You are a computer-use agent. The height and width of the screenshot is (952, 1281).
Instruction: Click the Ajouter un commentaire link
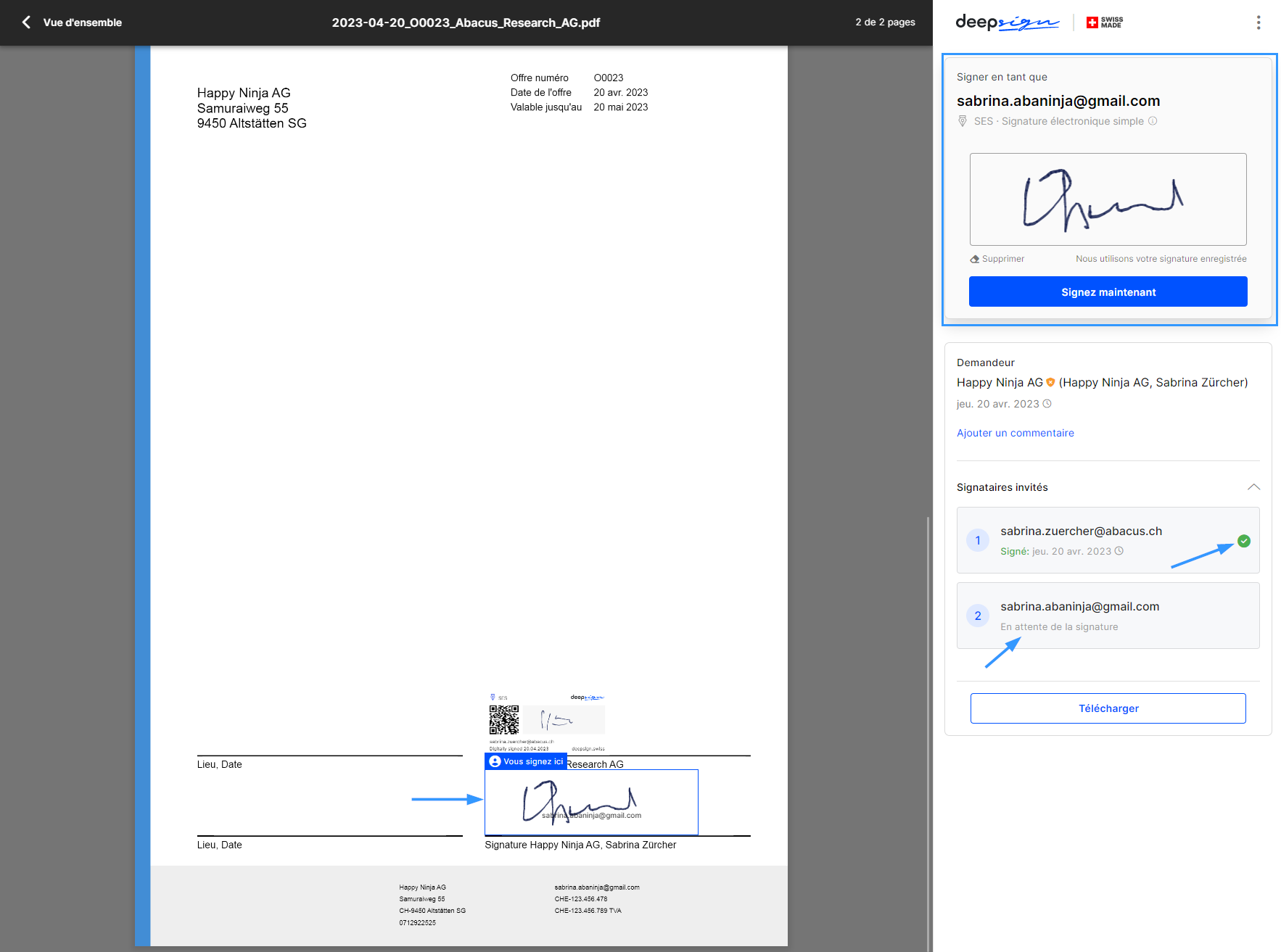click(x=1015, y=433)
